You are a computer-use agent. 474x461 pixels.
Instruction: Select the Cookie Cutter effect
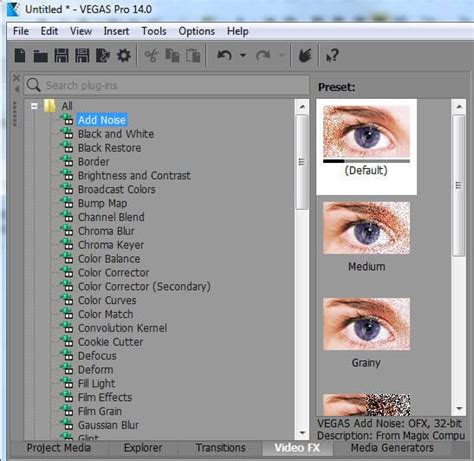pos(110,342)
